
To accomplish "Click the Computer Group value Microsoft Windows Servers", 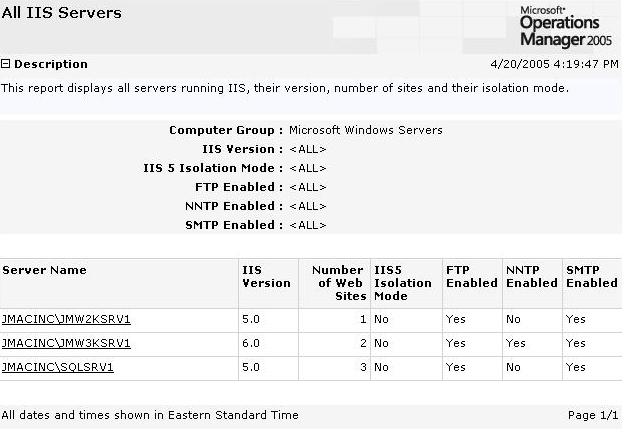I will [x=366, y=130].
